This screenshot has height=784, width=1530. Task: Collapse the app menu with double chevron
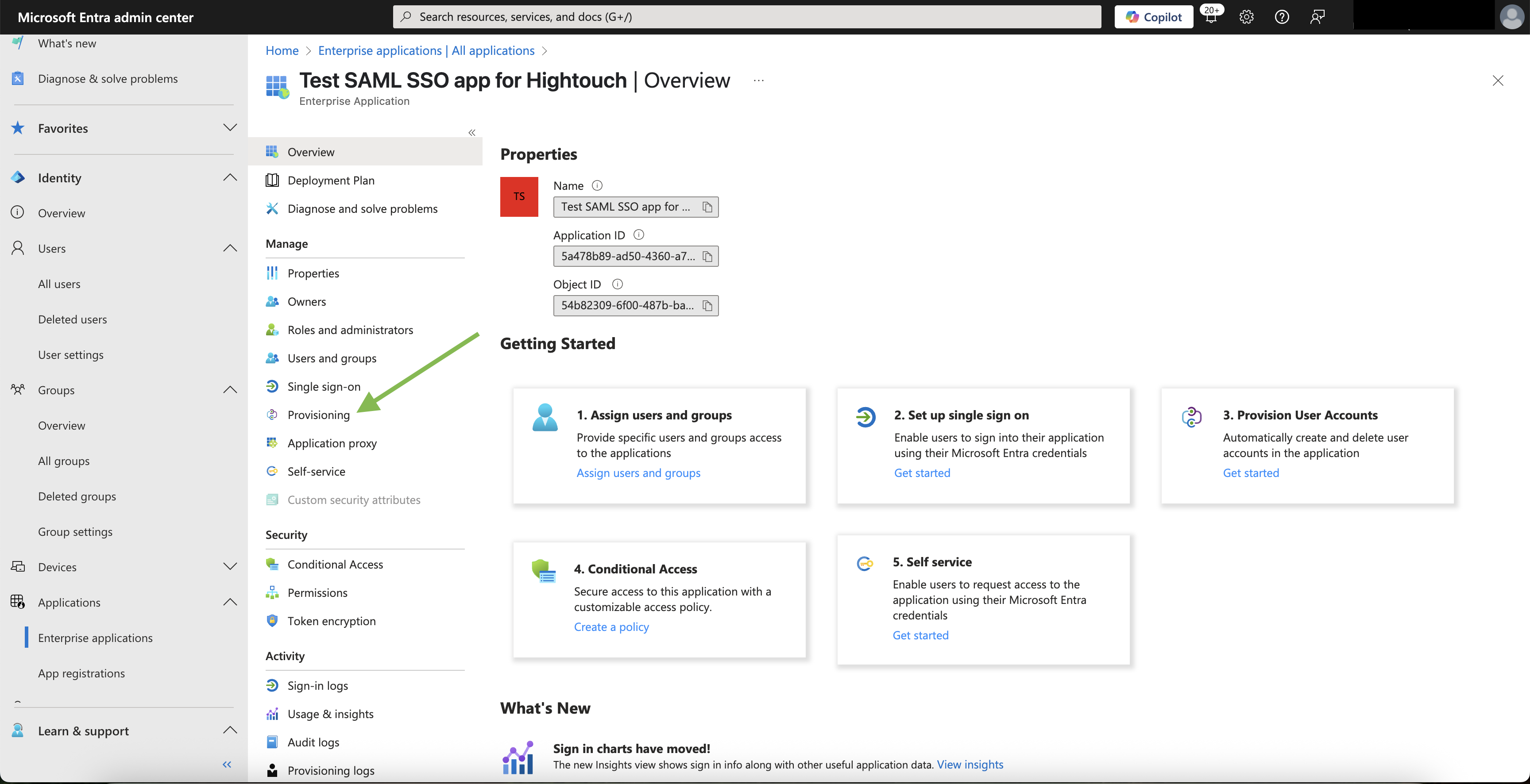[471, 132]
